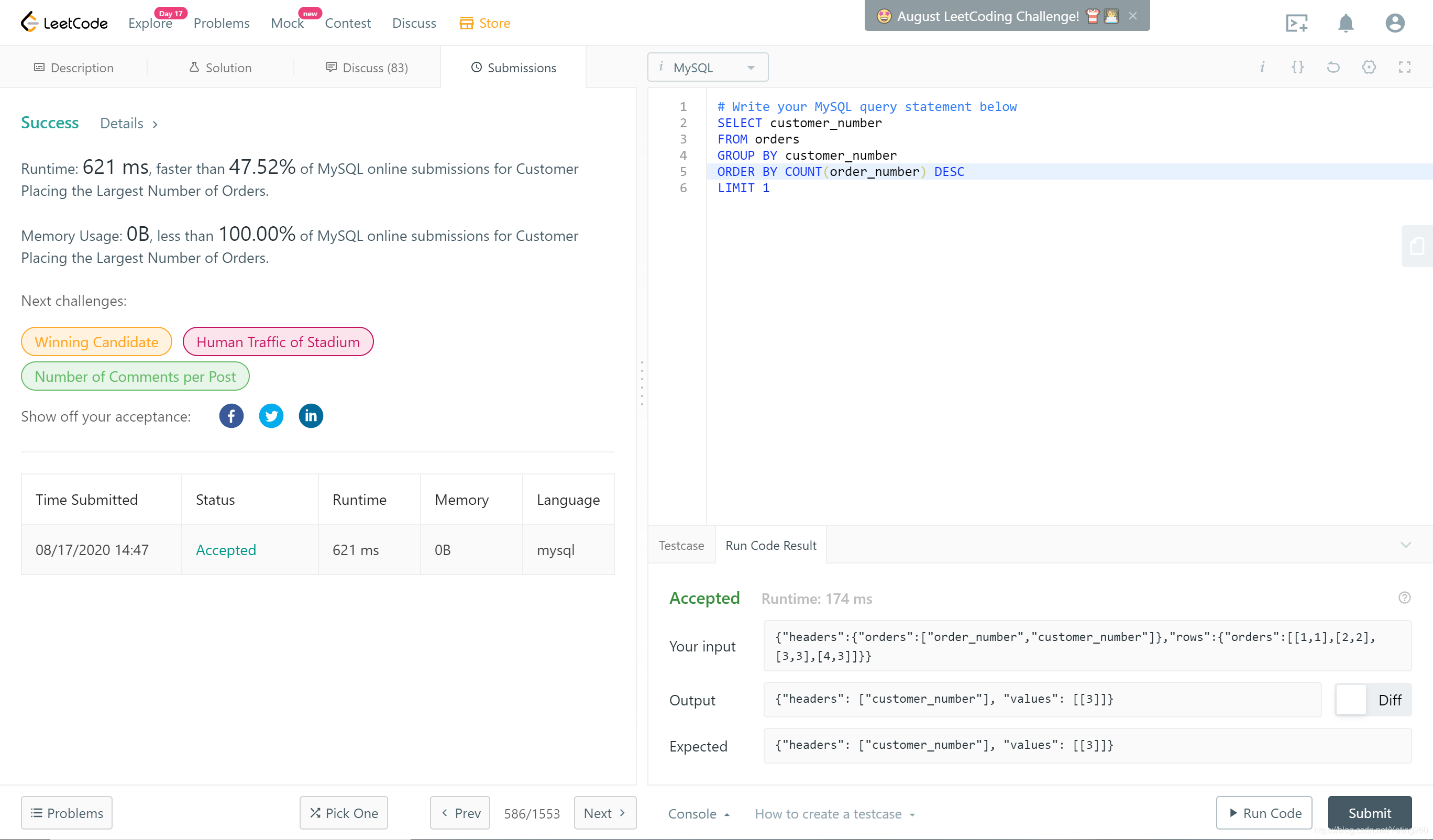The width and height of the screenshot is (1433, 840).
Task: Open the MySQL language dropdown
Action: pos(708,68)
